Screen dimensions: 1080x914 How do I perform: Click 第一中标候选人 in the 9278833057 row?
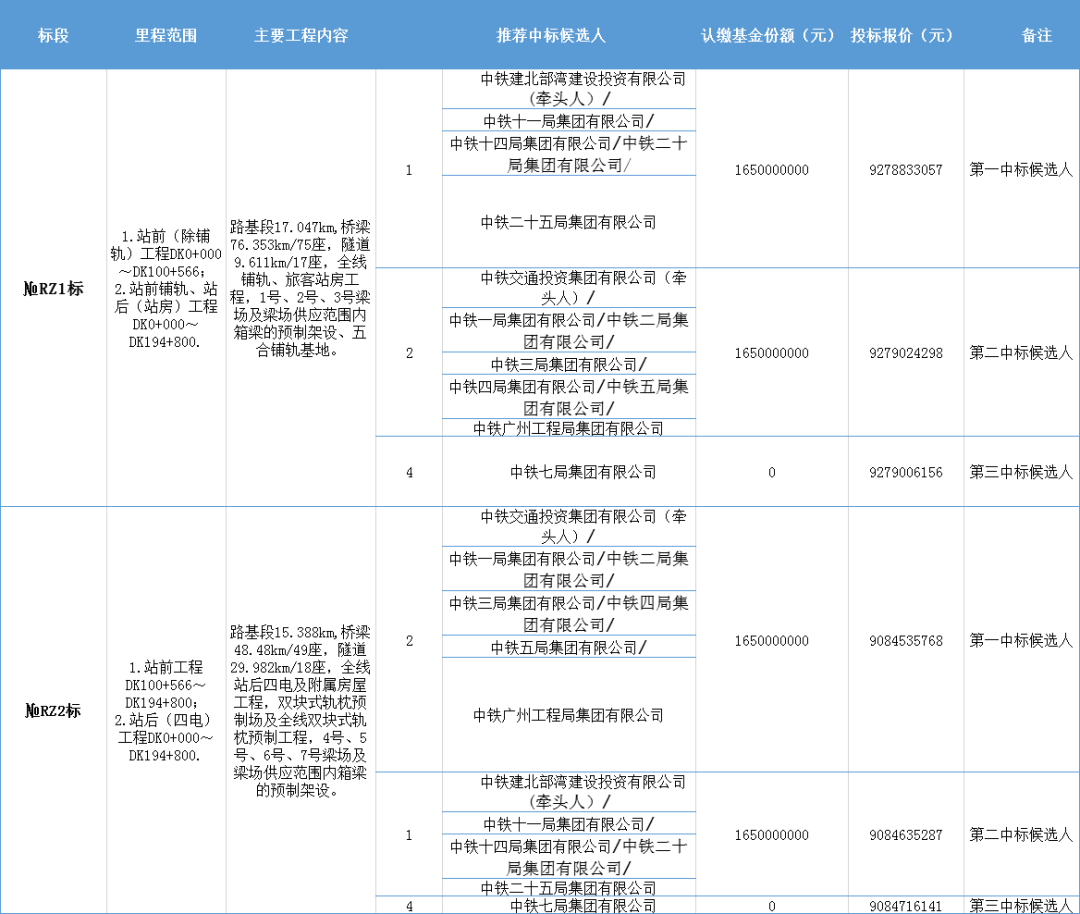pos(1021,169)
